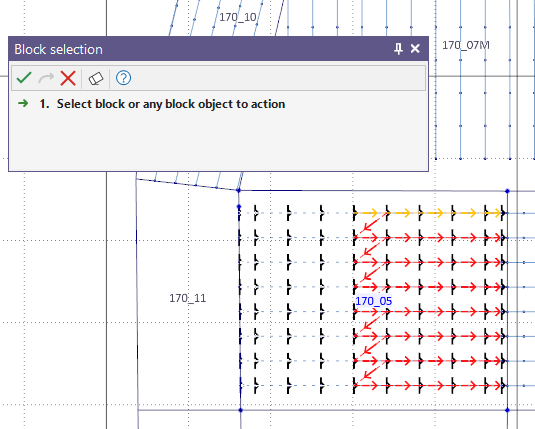Viewport: 535px width, 429px height.
Task: Click the green step arrow indicator
Action: 23,103
